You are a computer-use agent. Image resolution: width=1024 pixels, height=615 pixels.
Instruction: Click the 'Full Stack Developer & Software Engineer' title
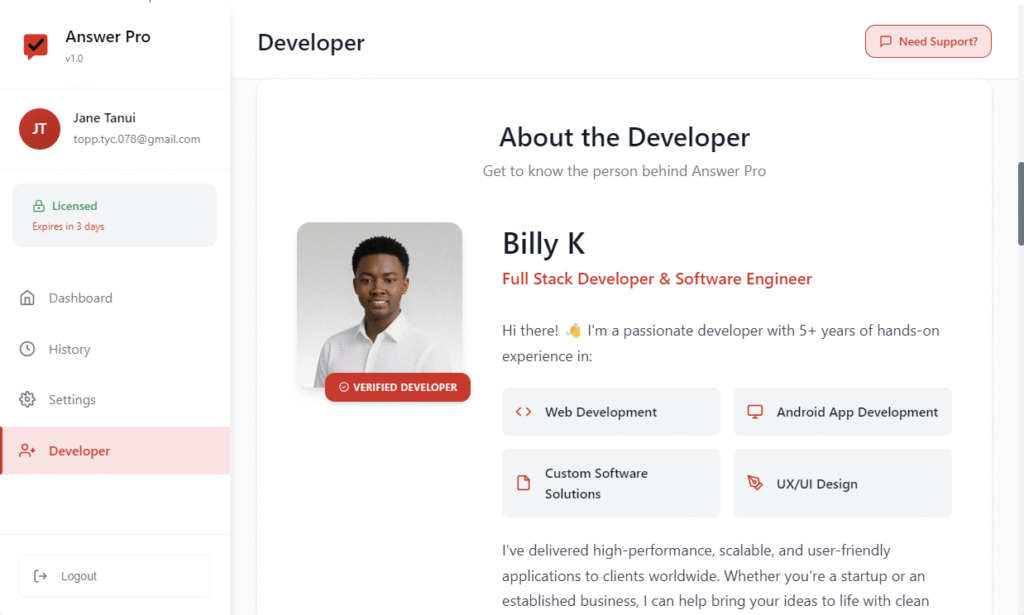click(657, 279)
